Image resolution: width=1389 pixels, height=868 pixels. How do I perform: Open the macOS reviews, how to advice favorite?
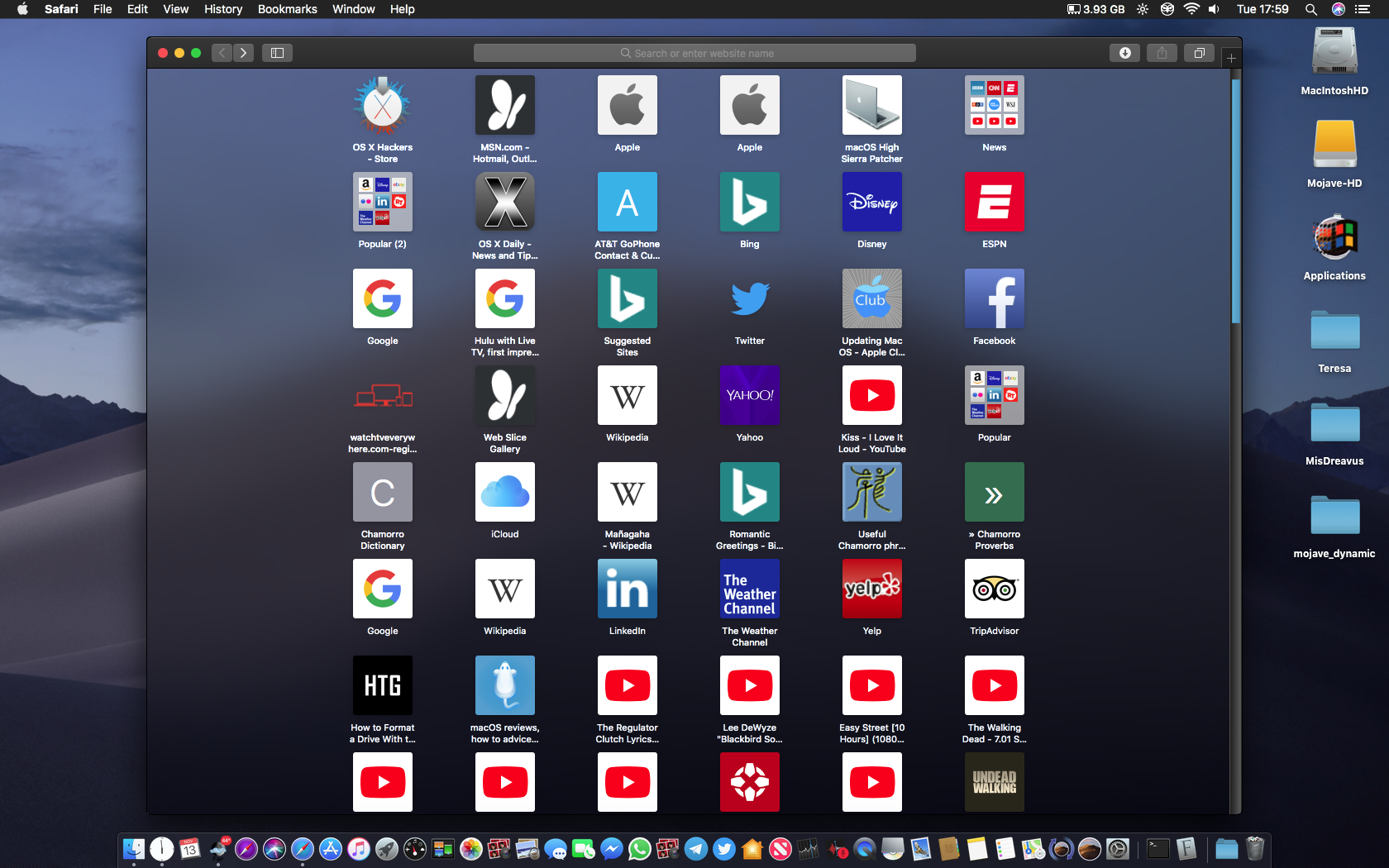coord(505,685)
